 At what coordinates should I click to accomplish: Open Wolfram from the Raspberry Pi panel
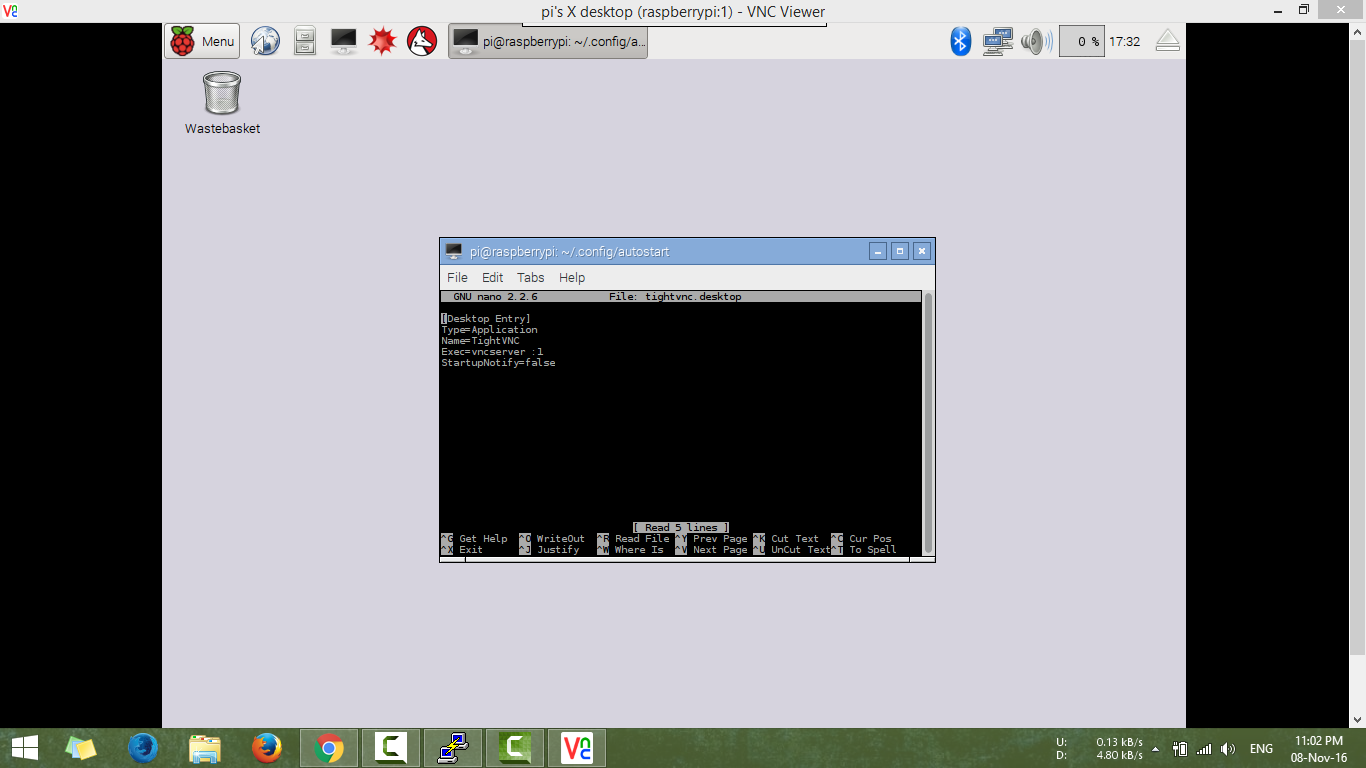422,41
